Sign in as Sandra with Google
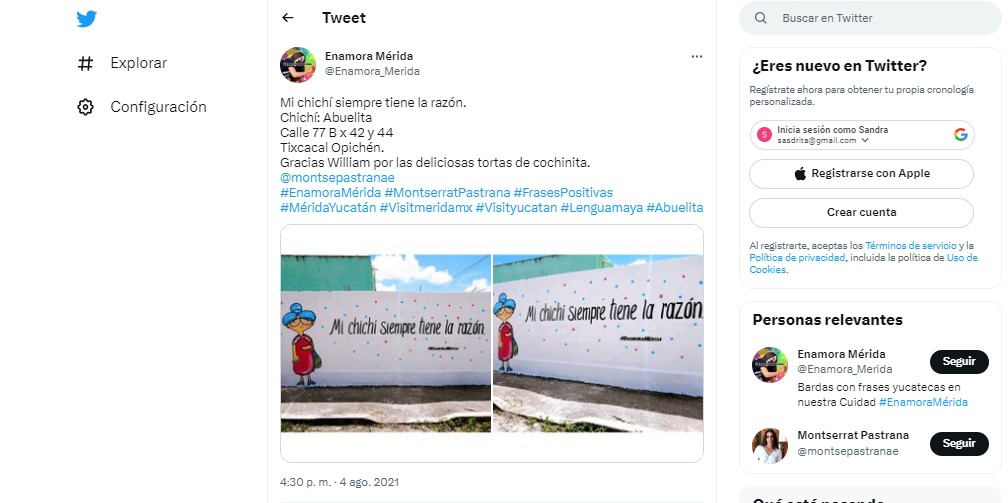This screenshot has width=1008, height=503. (x=861, y=134)
